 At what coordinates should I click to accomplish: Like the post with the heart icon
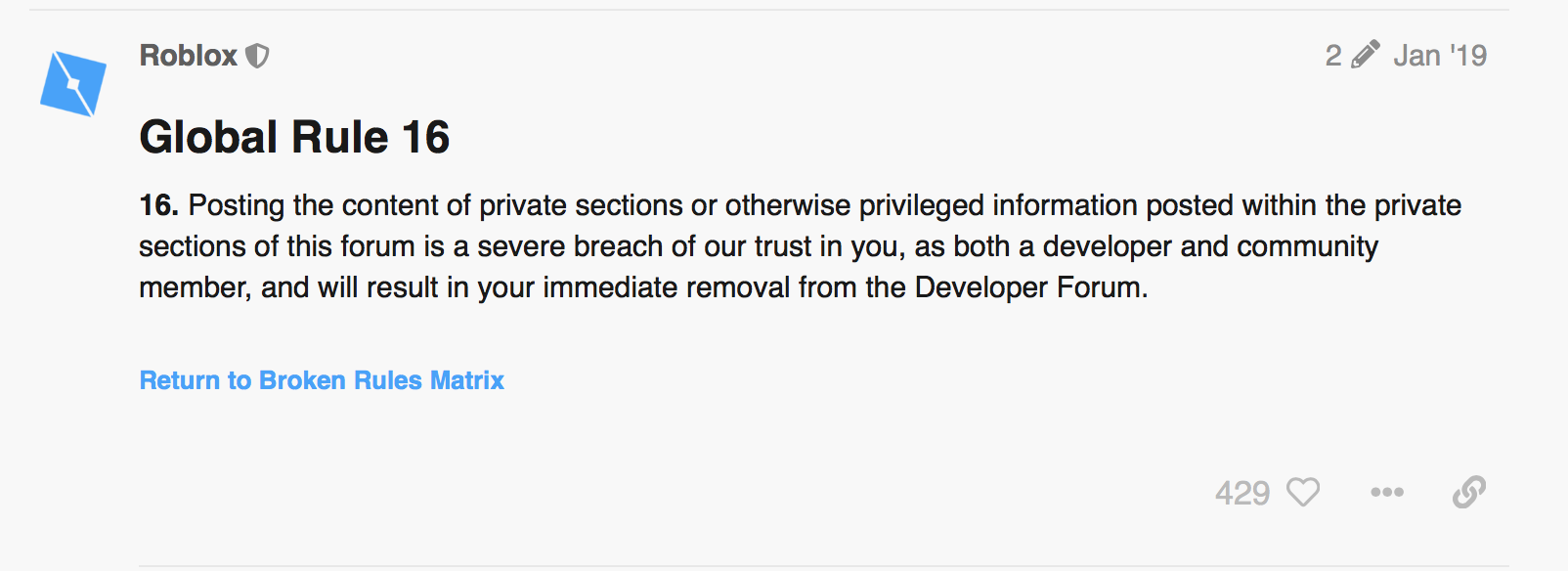pos(1302,492)
